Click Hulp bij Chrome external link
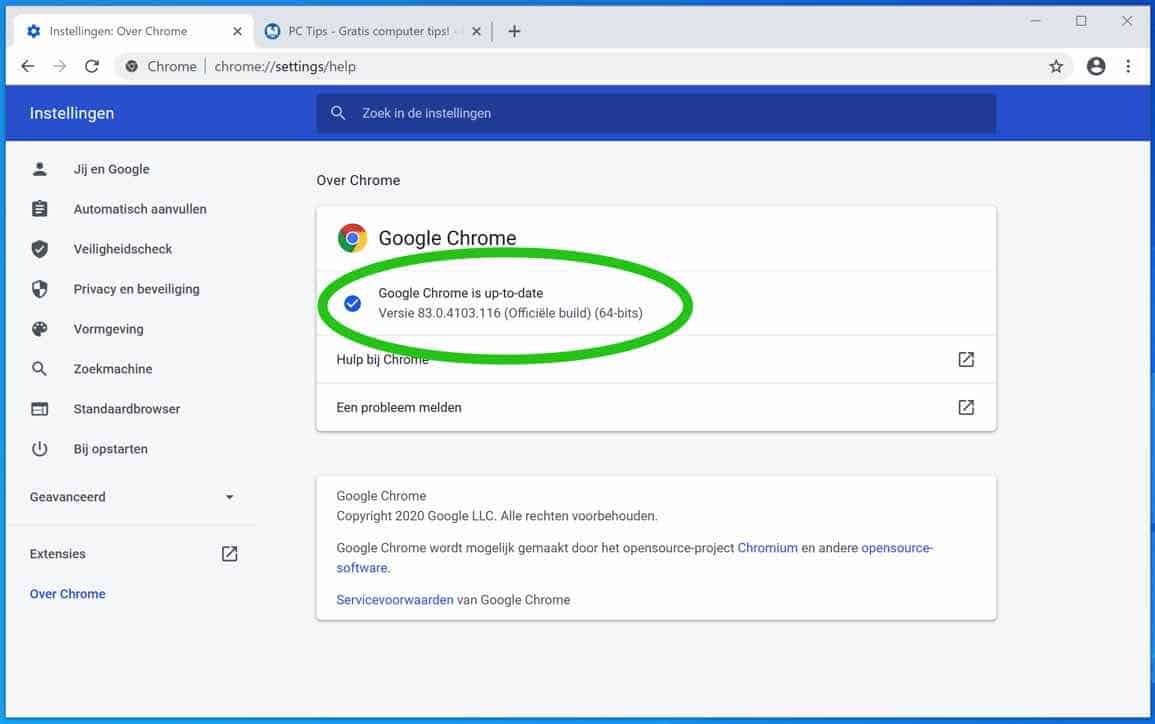Image resolution: width=1155 pixels, height=724 pixels. [965, 360]
